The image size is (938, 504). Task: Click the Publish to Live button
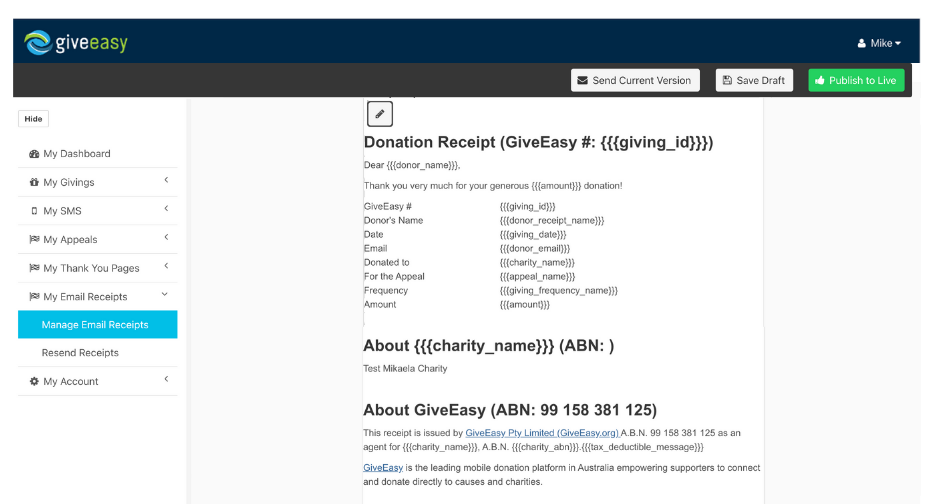[856, 80]
